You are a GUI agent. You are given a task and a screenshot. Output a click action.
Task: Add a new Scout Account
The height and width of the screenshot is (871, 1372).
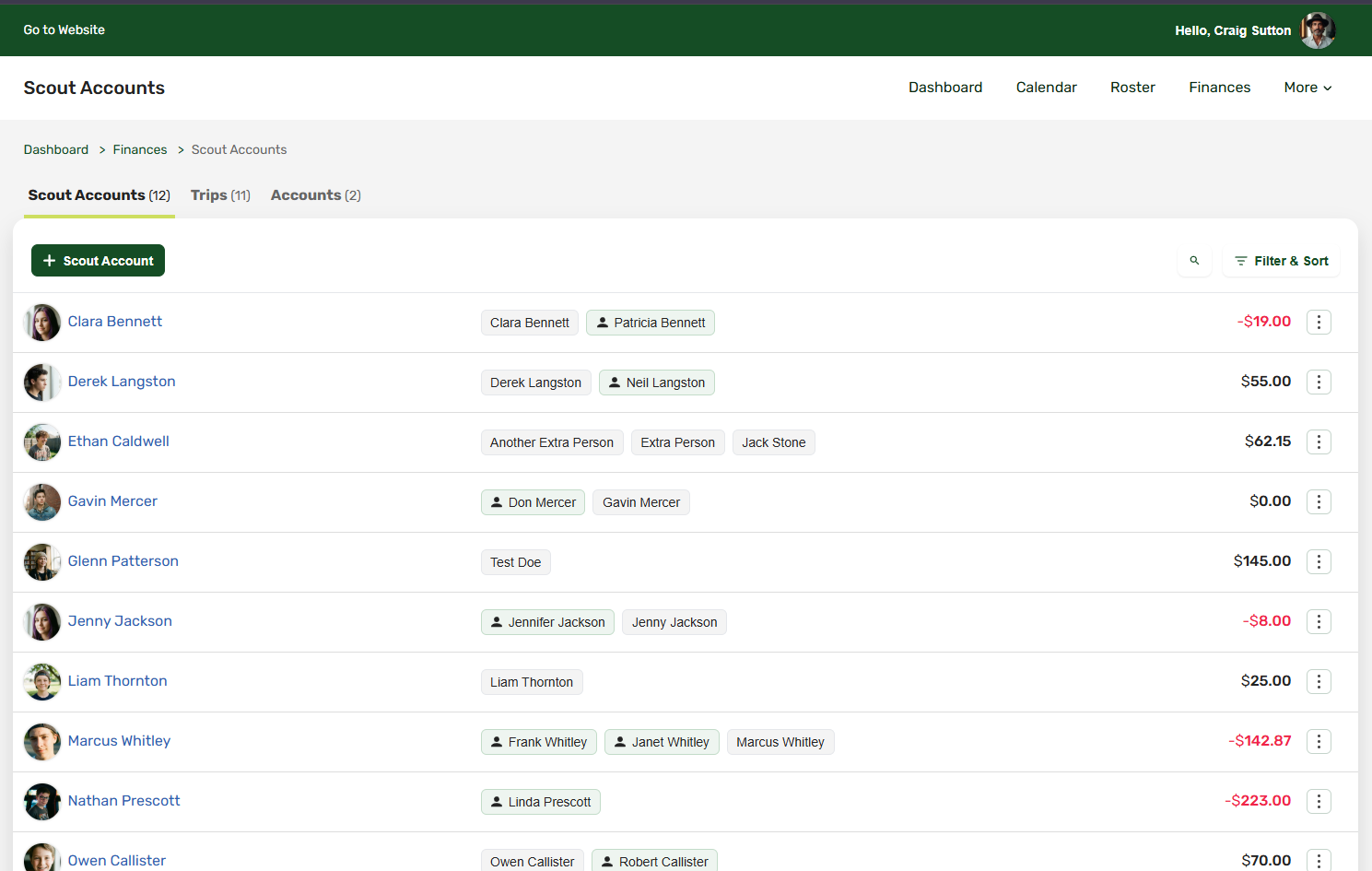click(98, 261)
